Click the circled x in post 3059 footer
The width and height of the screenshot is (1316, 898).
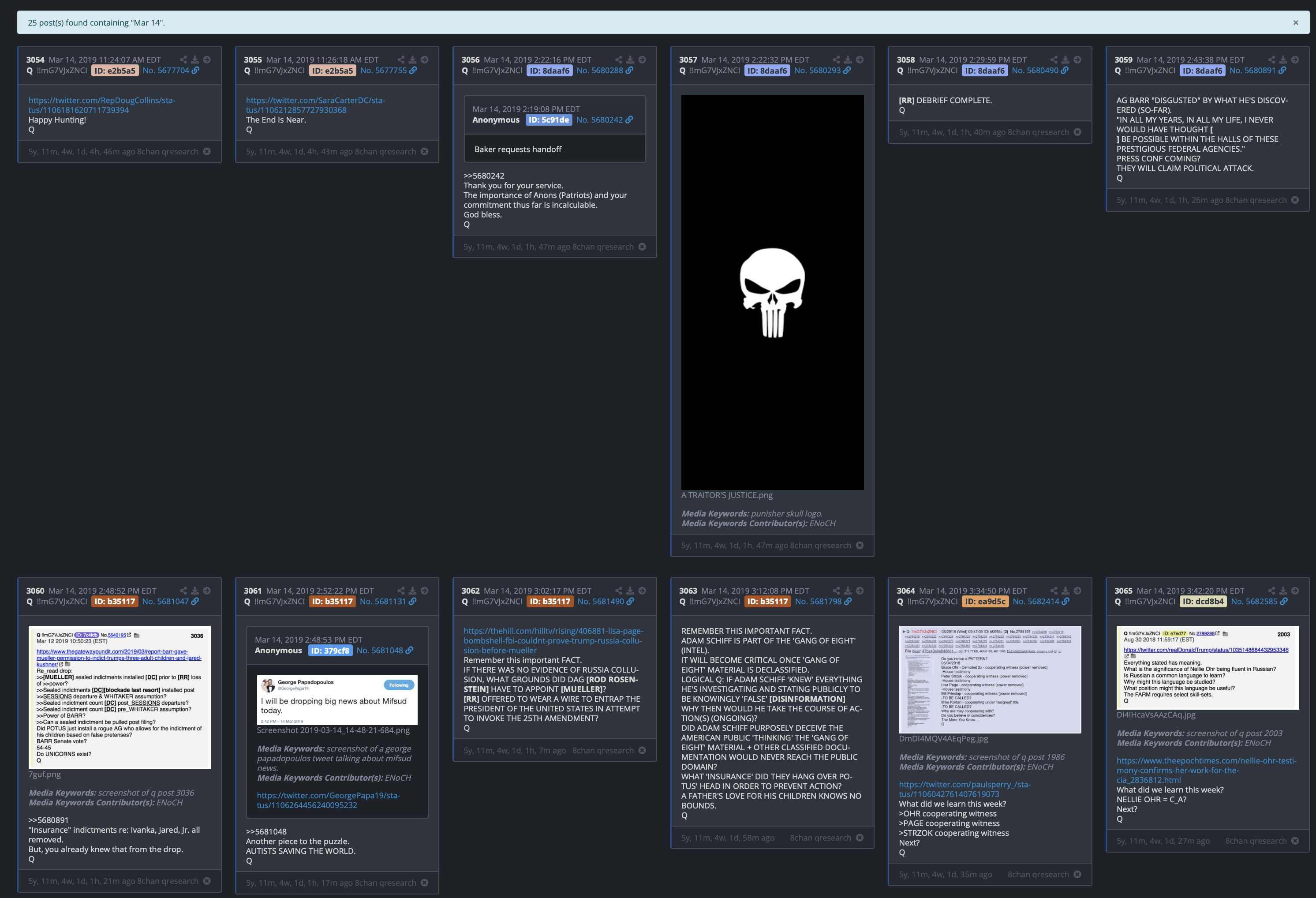point(1294,200)
